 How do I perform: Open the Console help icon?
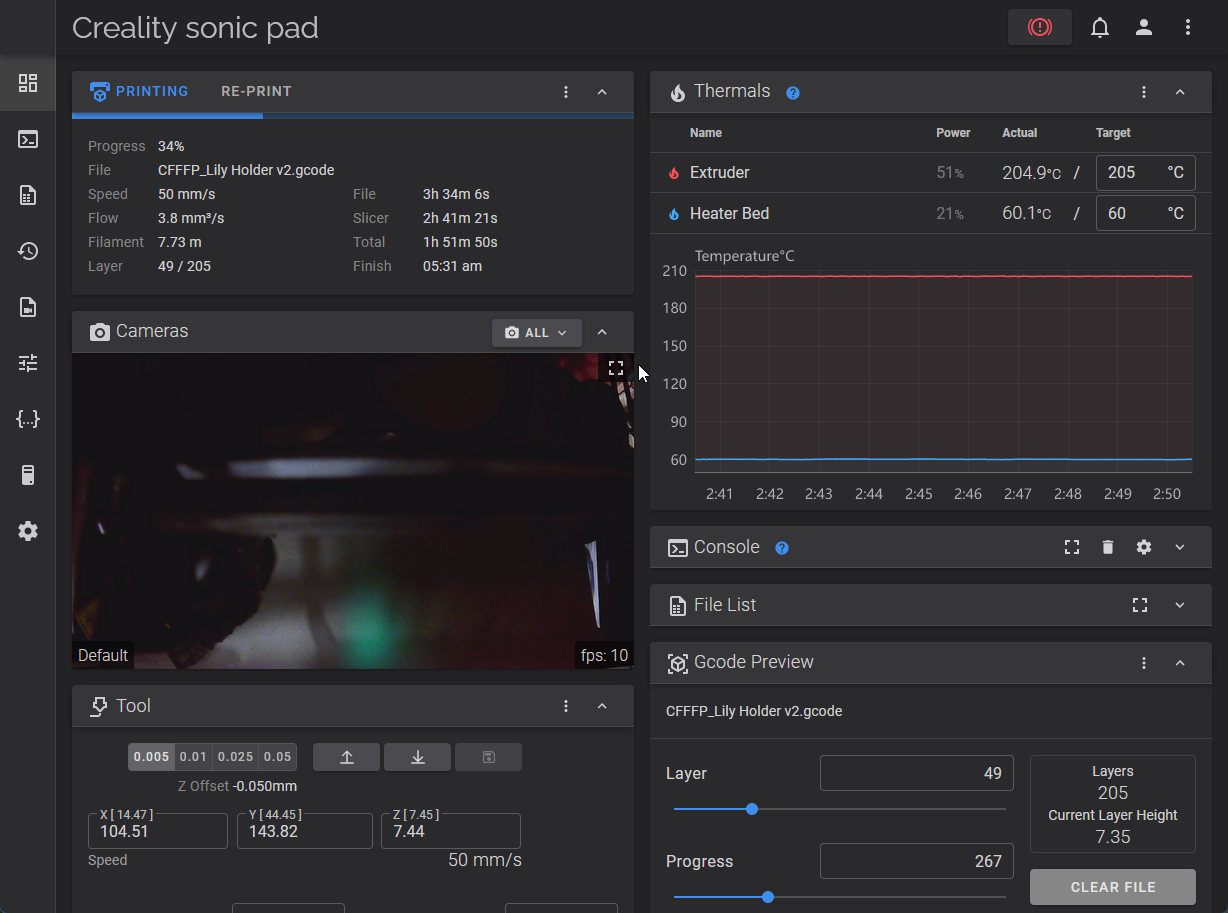pyautogui.click(x=783, y=548)
